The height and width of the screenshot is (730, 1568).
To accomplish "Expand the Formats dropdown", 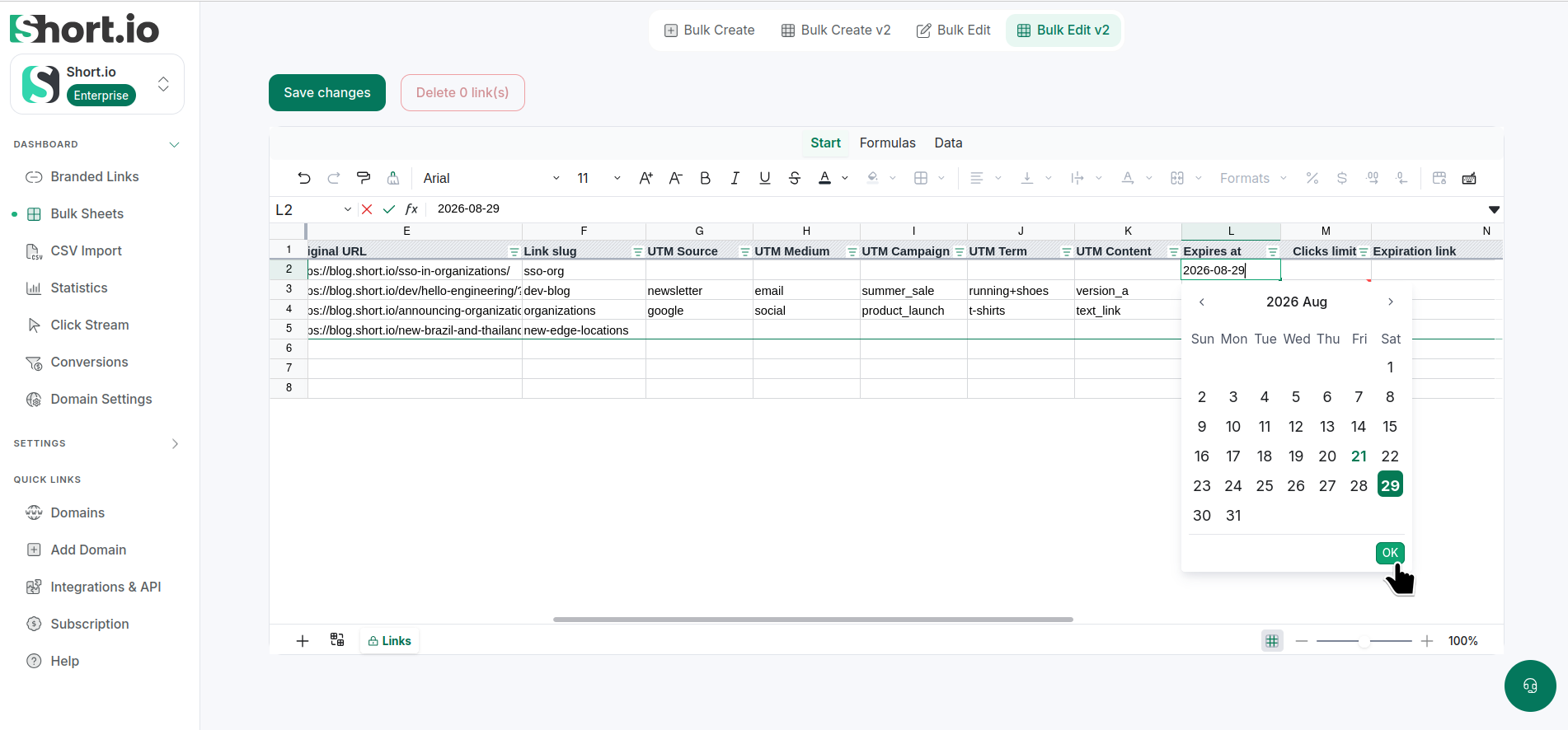I will [1253, 178].
